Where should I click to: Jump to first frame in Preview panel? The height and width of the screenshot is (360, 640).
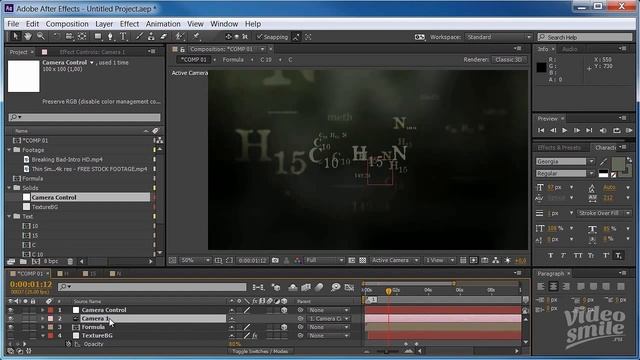point(541,131)
